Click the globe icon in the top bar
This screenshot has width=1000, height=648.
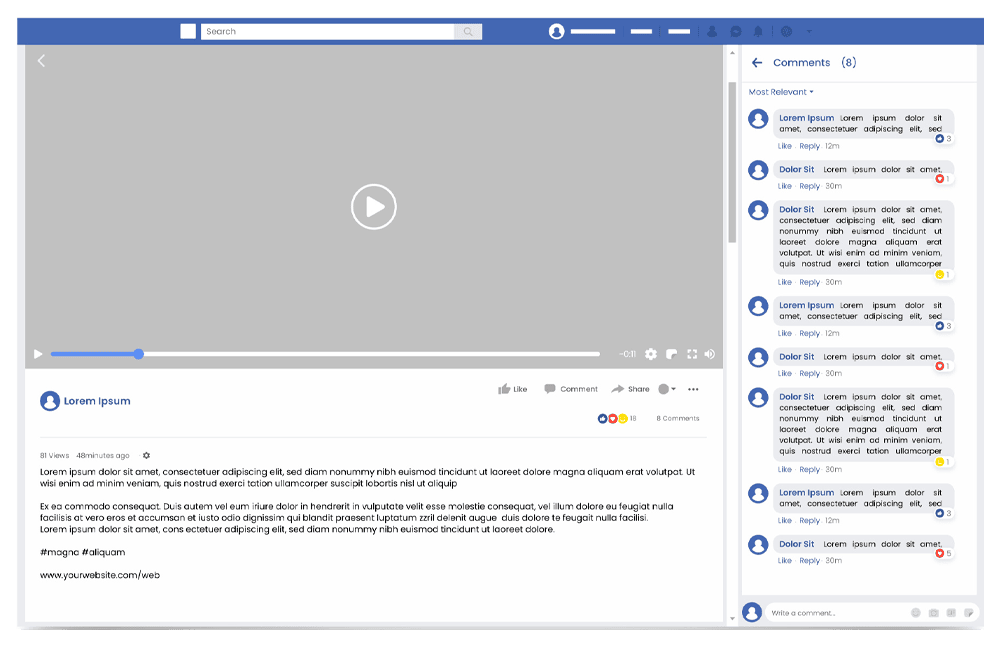[786, 31]
